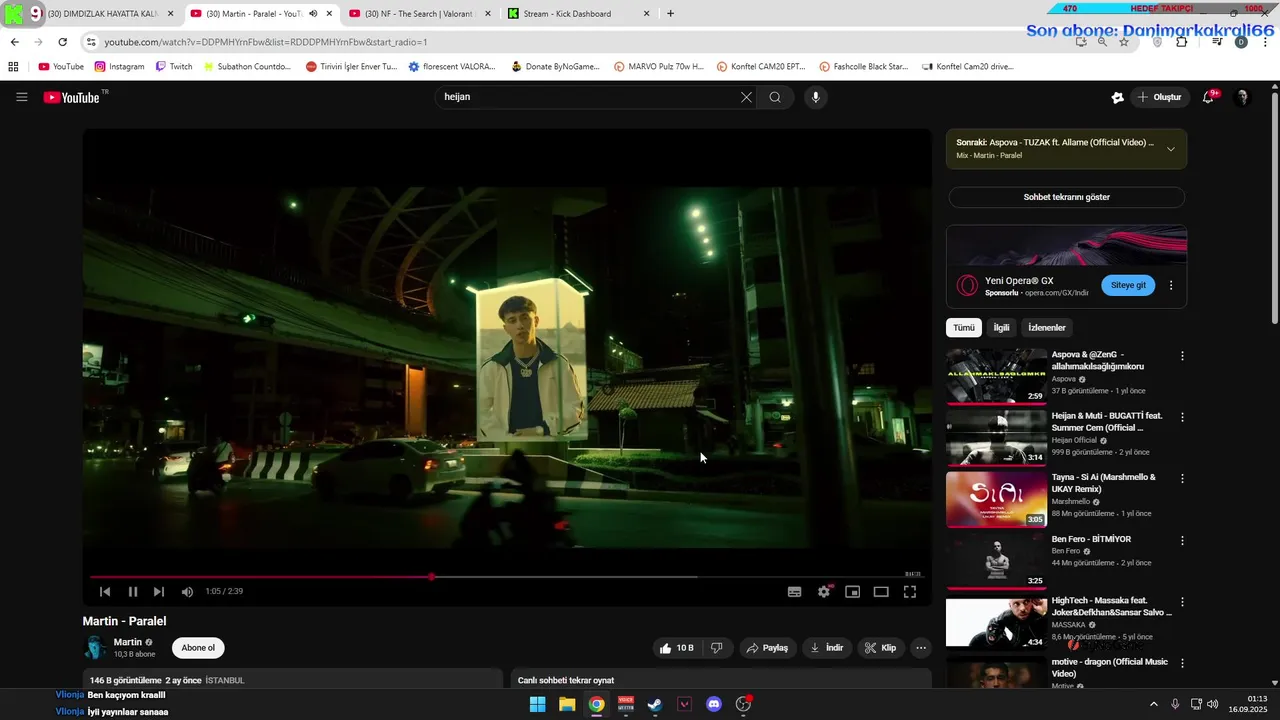Viewport: 1280px width, 720px height.
Task: Open File Explorer from taskbar
Action: [567, 704]
